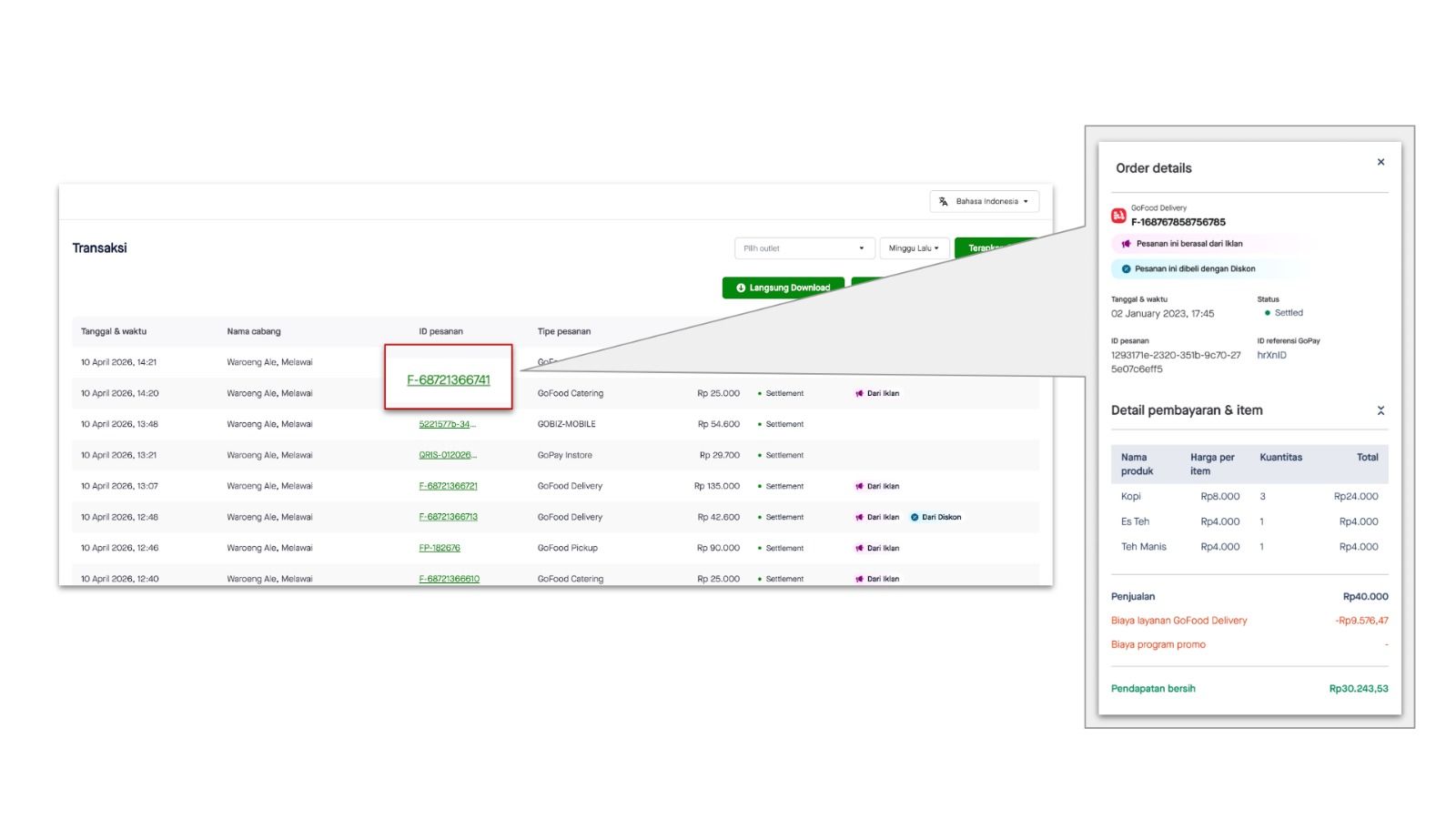Select the date '10 April 2026, 14:21'
The image size is (1456, 819).
[x=119, y=363]
